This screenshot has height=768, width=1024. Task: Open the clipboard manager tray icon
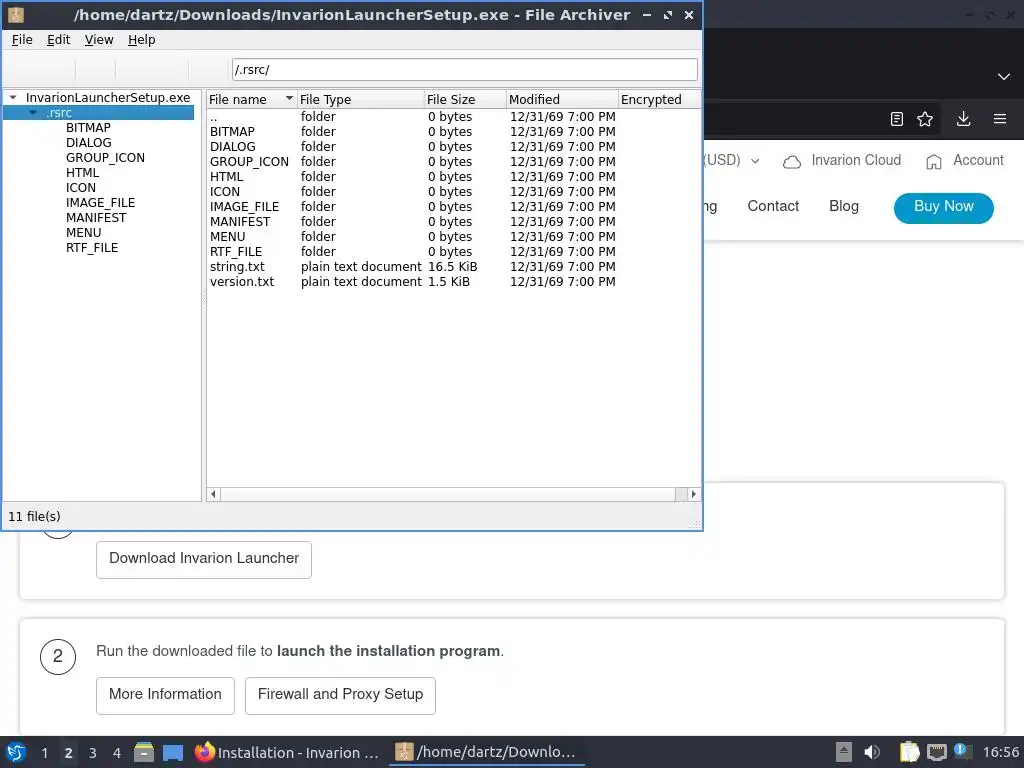tap(909, 752)
